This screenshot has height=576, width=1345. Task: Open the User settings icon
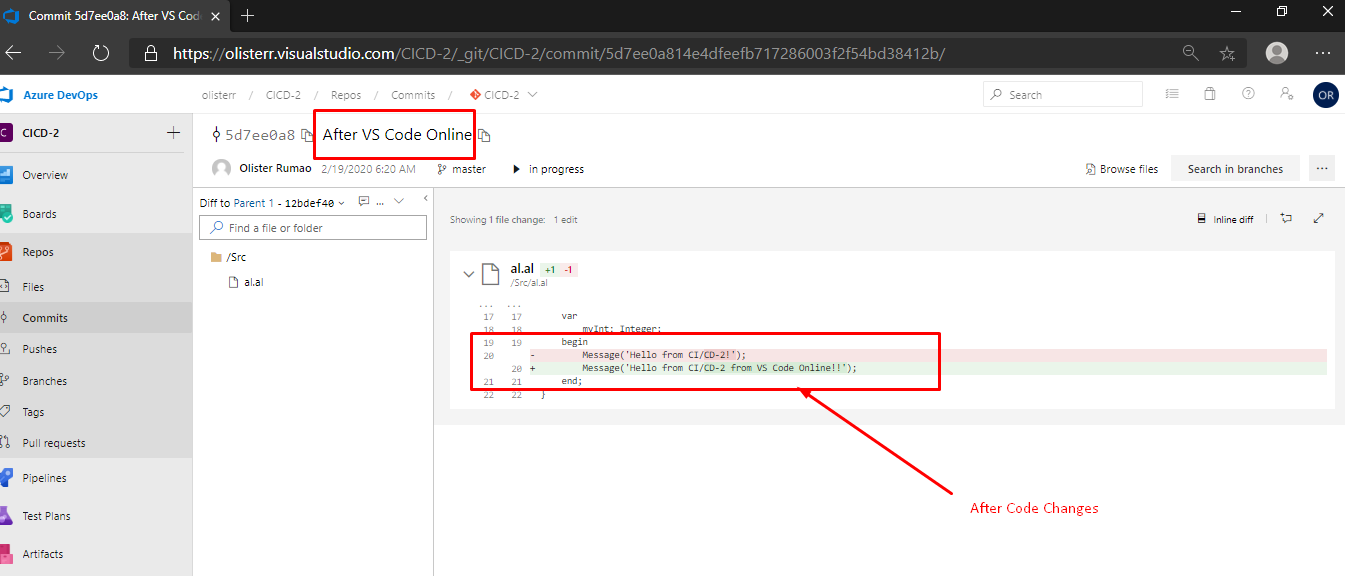point(1287,94)
